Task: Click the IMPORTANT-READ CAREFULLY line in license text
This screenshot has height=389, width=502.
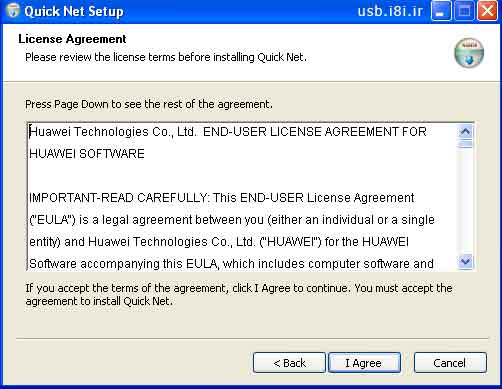Action: point(221,198)
